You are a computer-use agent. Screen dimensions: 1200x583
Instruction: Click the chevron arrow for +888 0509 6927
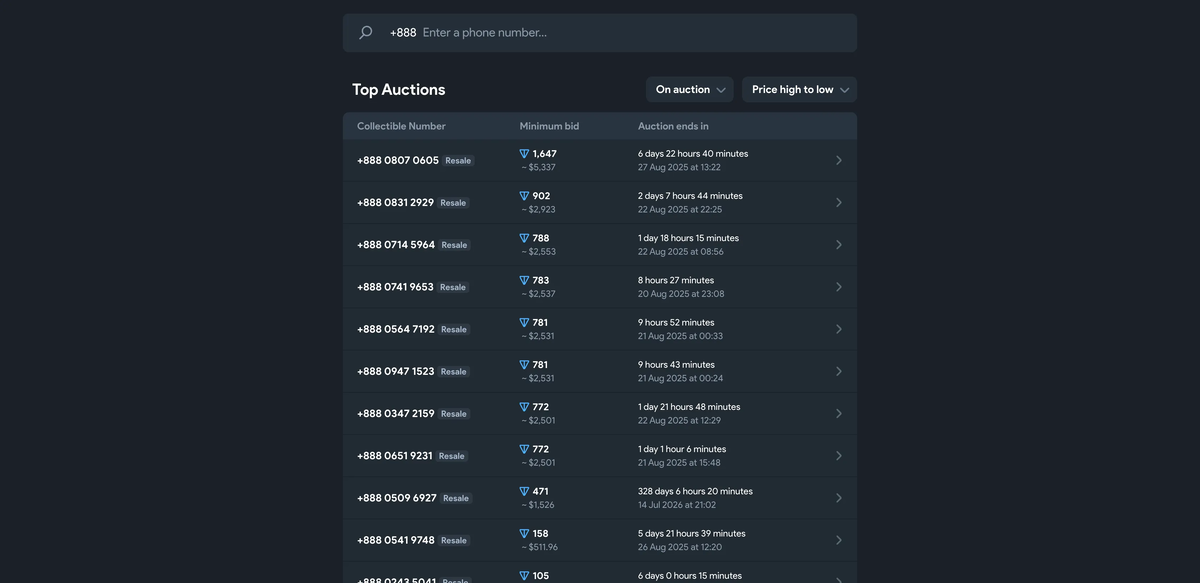click(839, 498)
